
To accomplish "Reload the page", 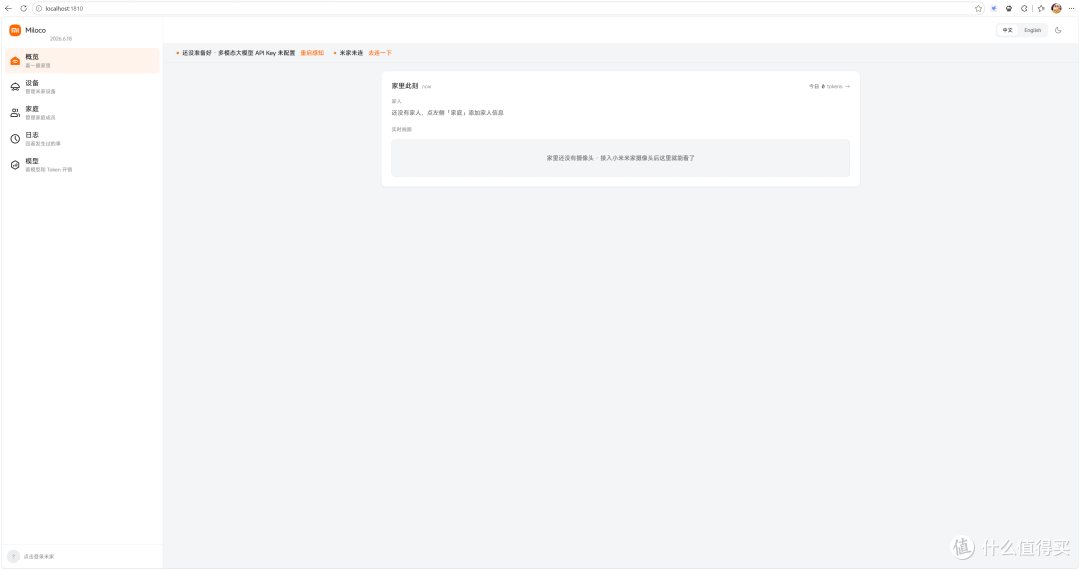I will 23,8.
